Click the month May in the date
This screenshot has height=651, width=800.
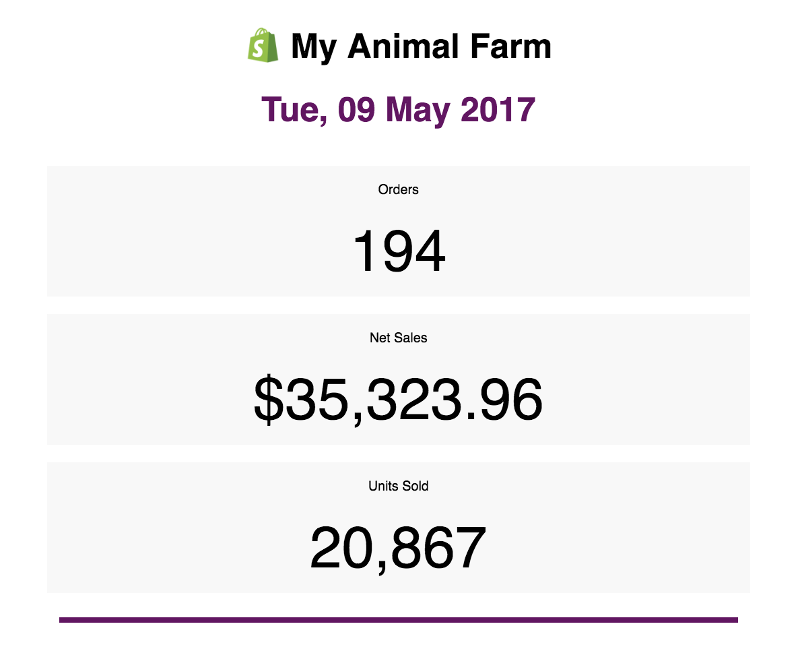pos(418,111)
